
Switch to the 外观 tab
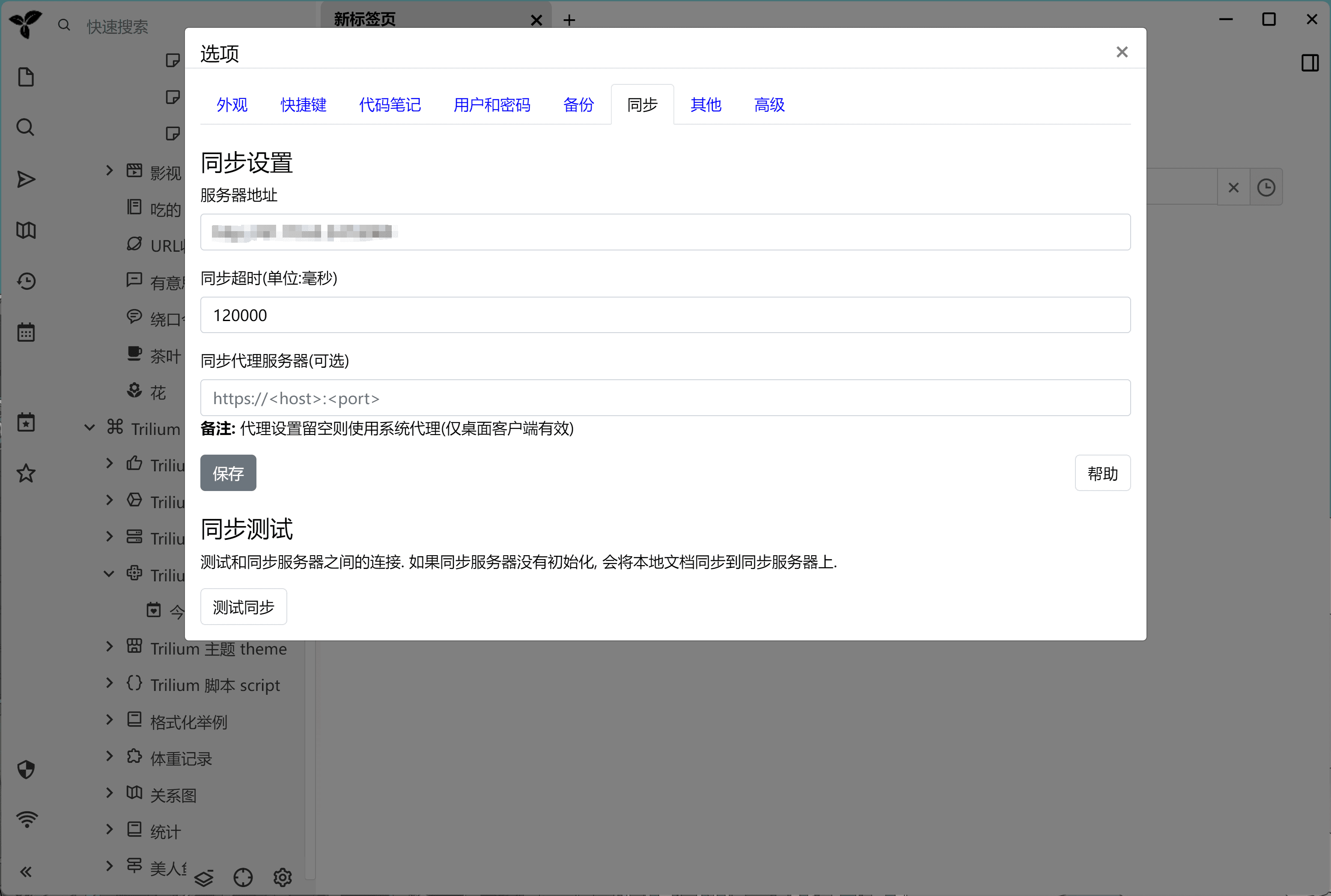pos(232,104)
